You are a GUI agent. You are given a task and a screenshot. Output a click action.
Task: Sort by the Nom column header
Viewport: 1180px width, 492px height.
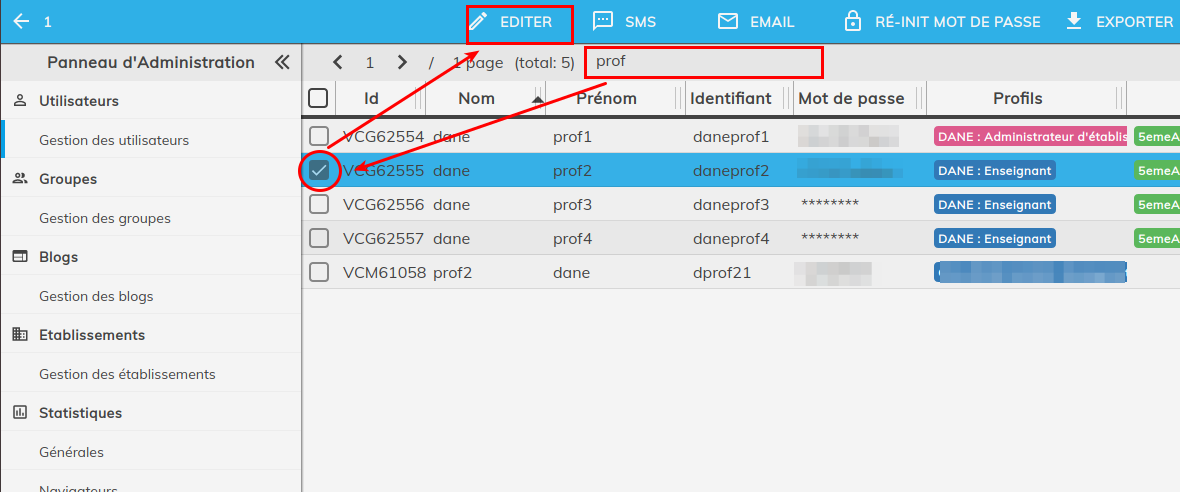coord(477,98)
